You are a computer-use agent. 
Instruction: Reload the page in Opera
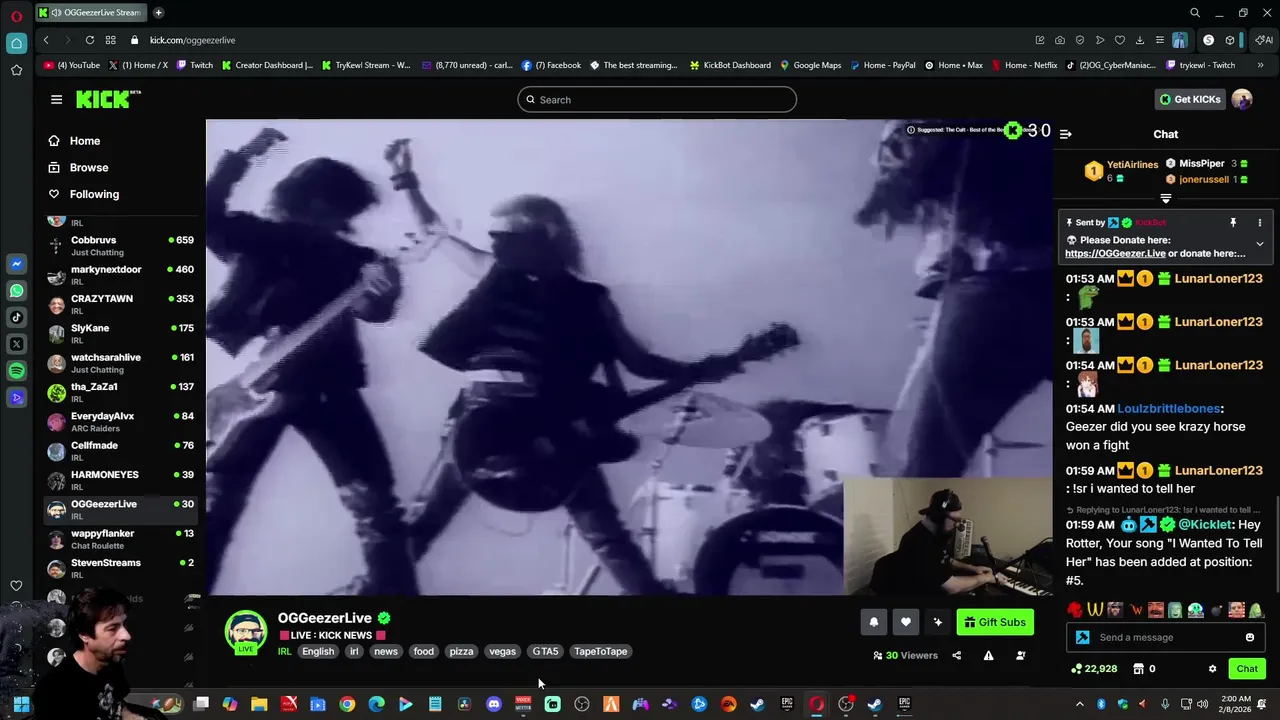point(90,40)
